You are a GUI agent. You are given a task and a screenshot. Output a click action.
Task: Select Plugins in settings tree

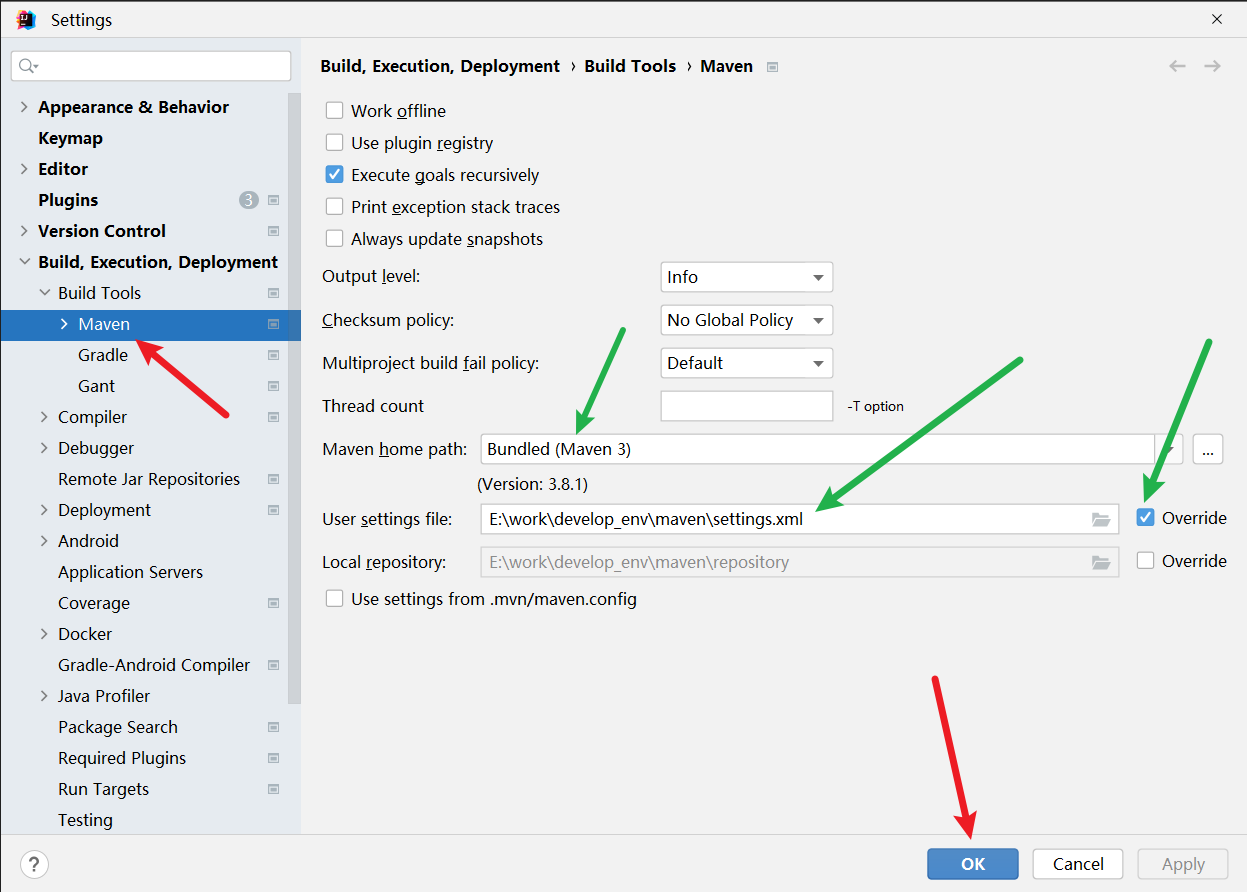coord(68,200)
